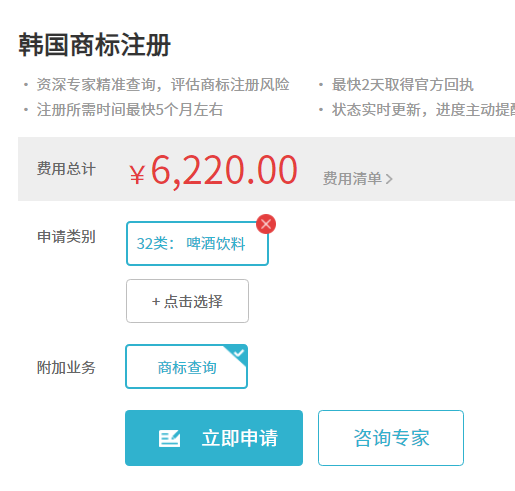Click the plus sign in 点击选择

pyautogui.click(x=156, y=302)
